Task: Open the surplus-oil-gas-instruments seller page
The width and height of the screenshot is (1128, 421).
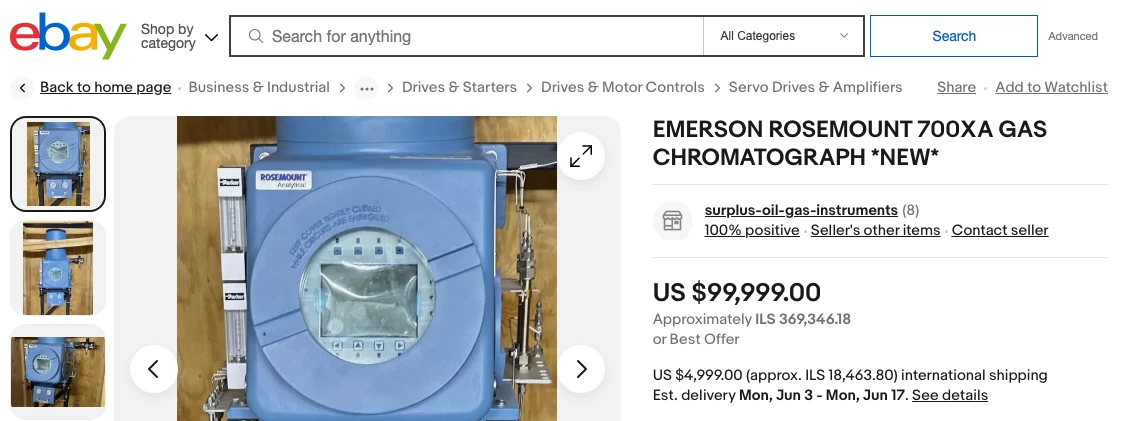Action: point(800,210)
